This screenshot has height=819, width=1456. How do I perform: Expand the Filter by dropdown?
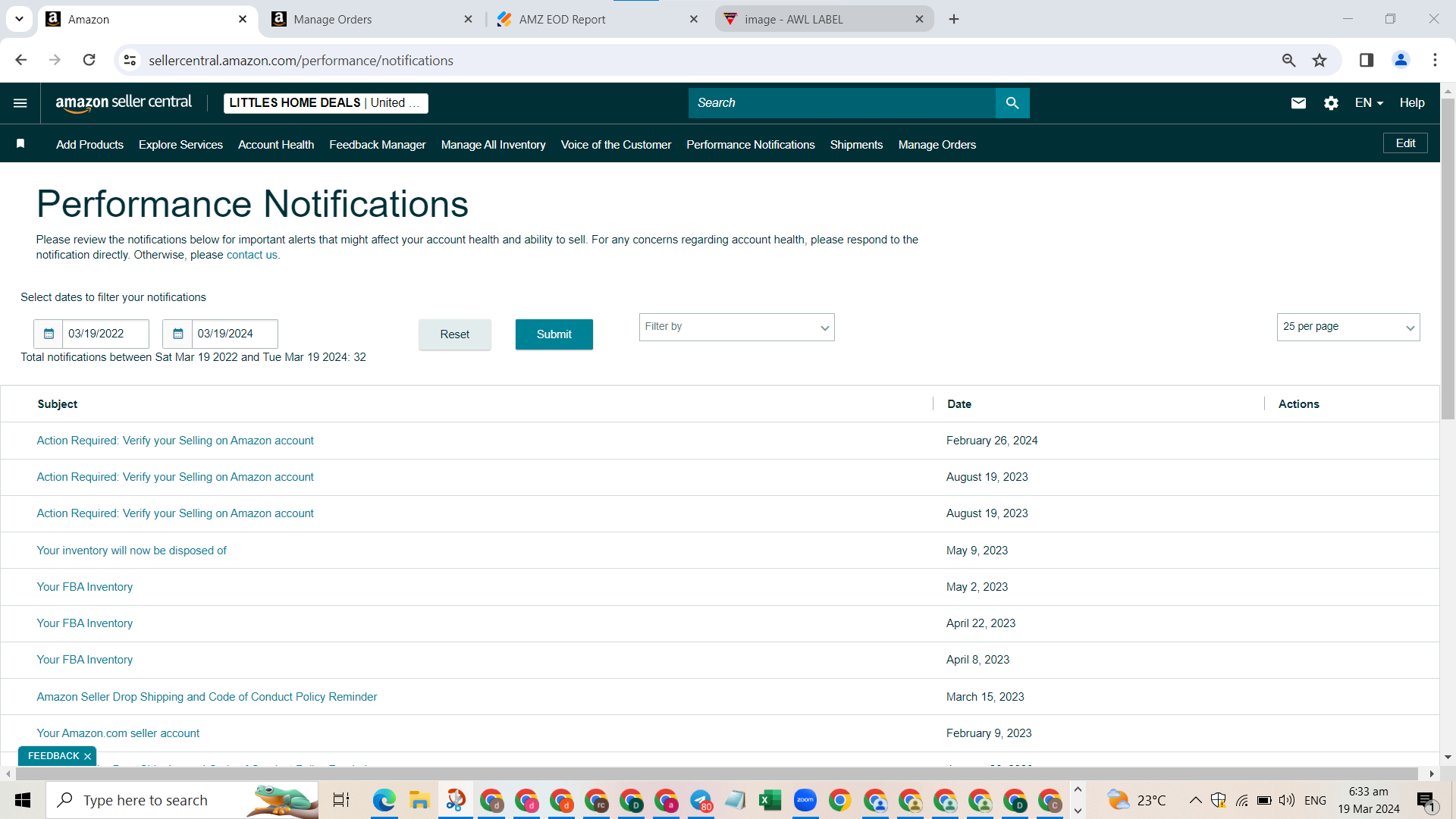point(736,327)
